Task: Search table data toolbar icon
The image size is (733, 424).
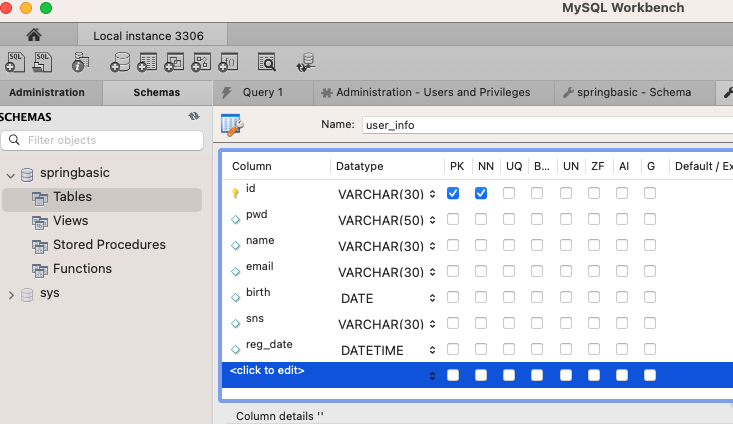Action: 267,62
